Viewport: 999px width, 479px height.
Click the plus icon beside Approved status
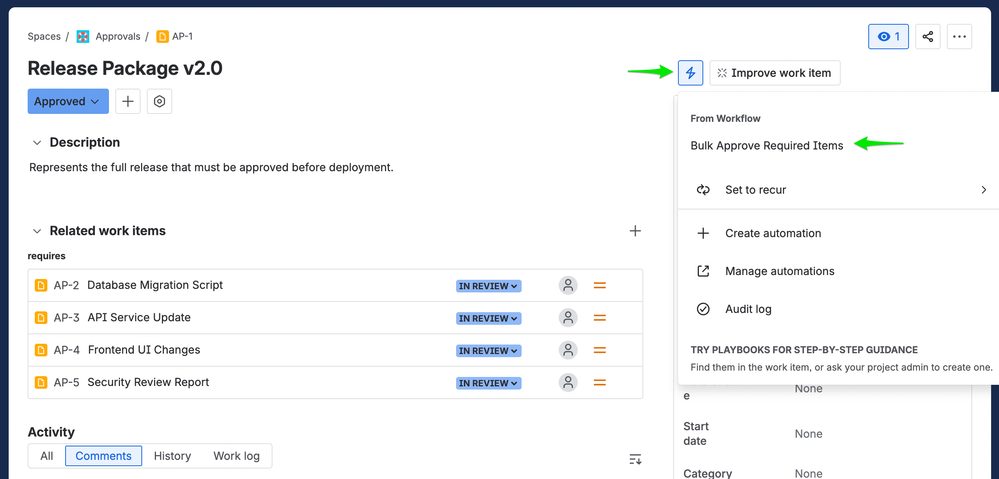tap(128, 101)
